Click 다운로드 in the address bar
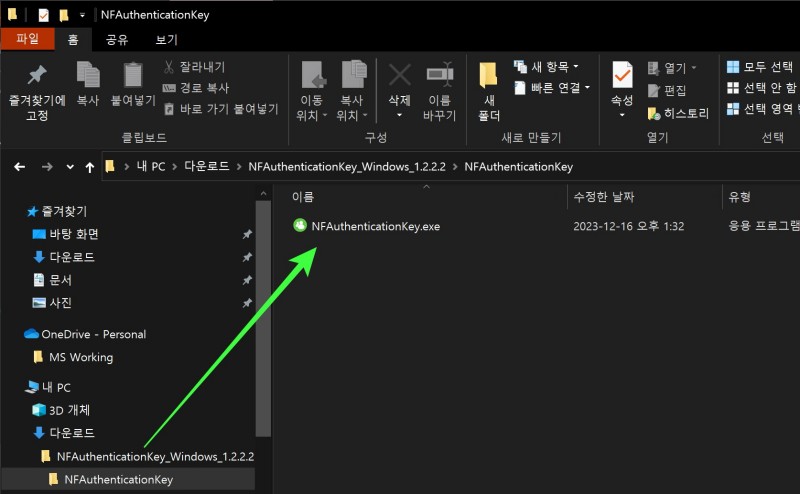Viewport: 800px width, 494px height. [207, 167]
